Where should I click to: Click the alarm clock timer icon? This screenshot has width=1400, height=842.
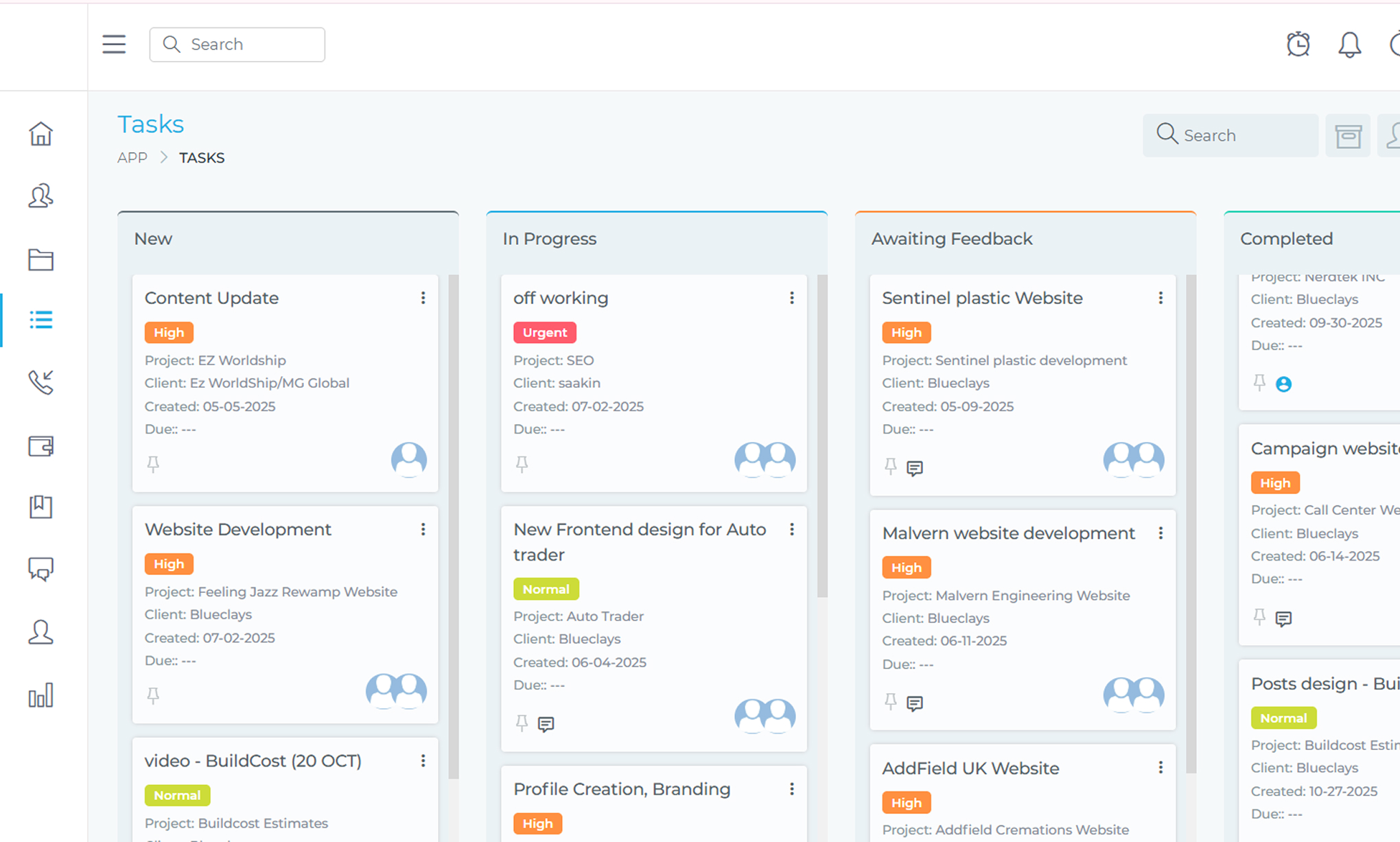[1298, 45]
